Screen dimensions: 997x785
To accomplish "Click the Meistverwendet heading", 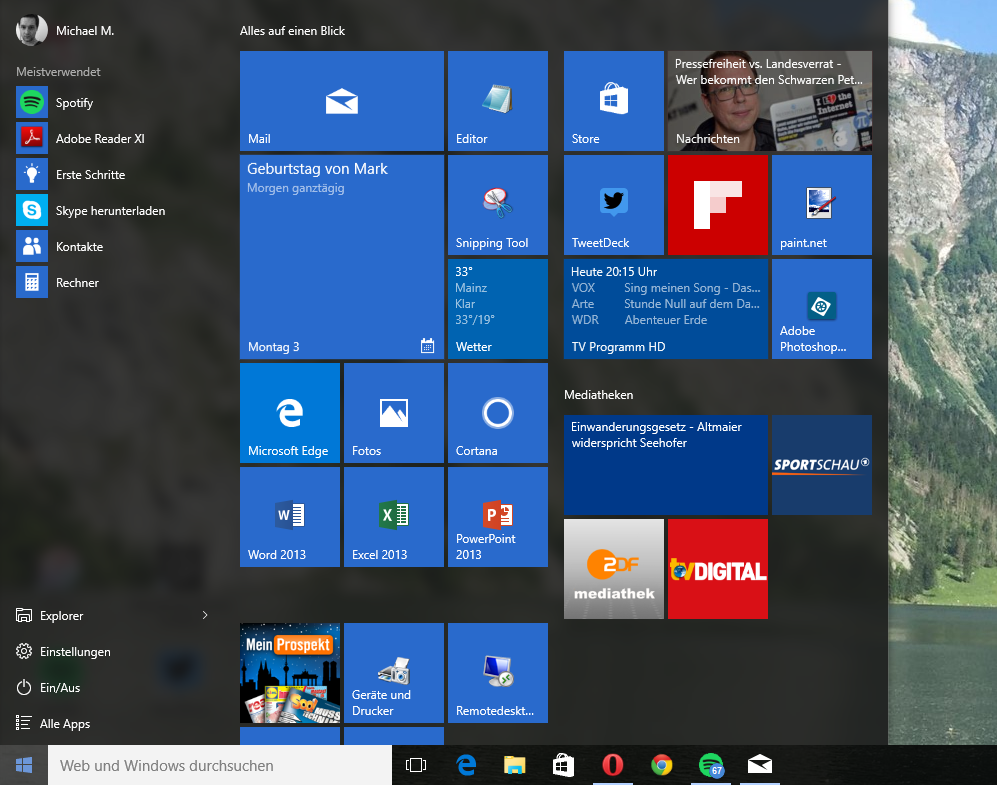I will [x=58, y=72].
